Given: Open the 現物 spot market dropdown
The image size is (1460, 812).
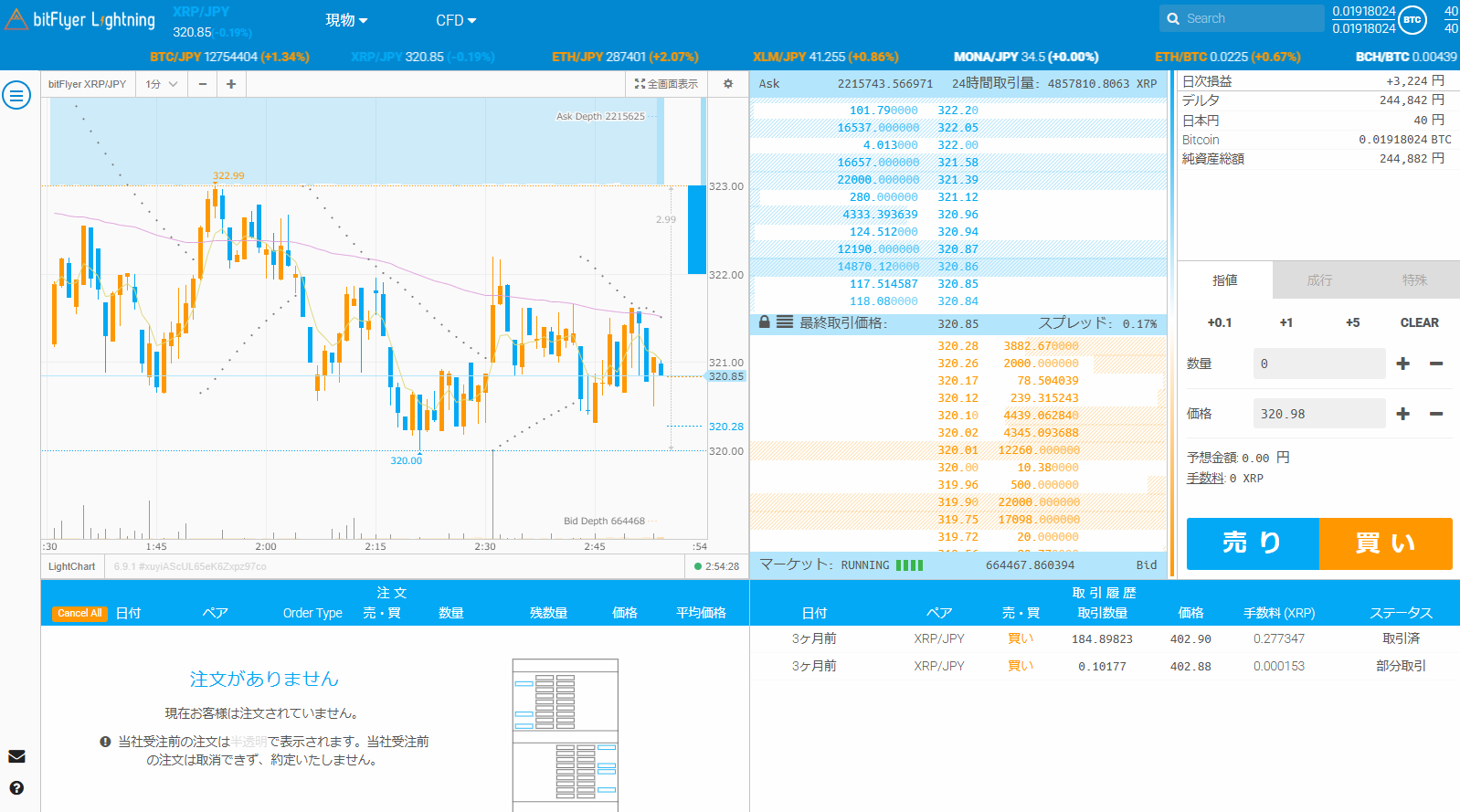Looking at the screenshot, I should tap(347, 20).
